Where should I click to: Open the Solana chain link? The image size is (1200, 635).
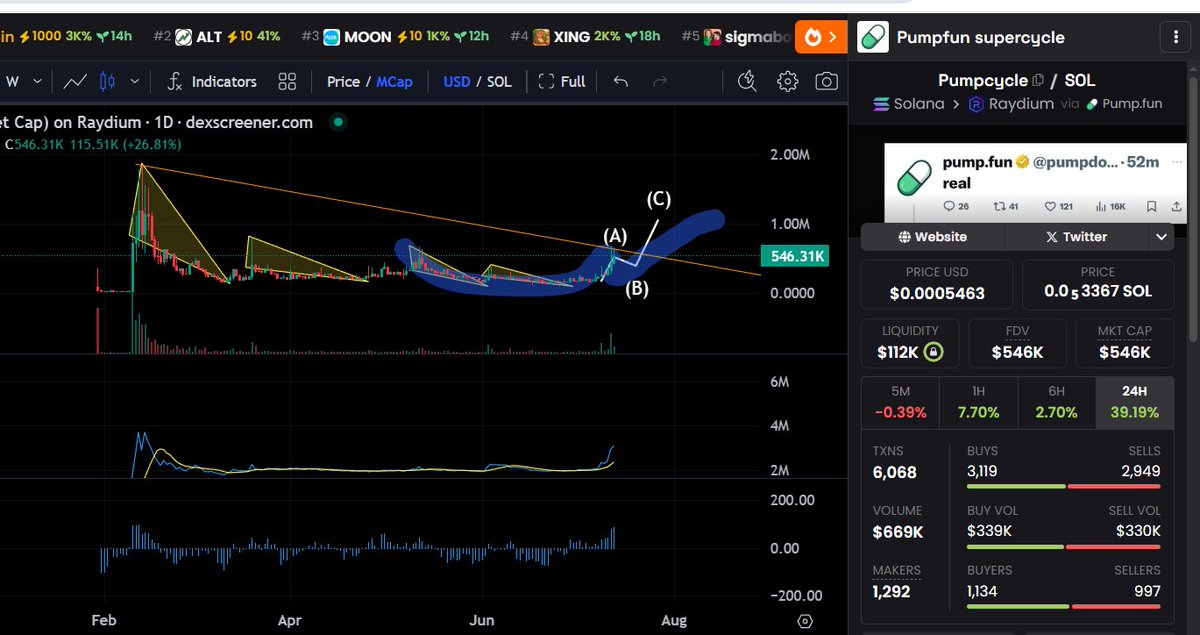click(909, 103)
